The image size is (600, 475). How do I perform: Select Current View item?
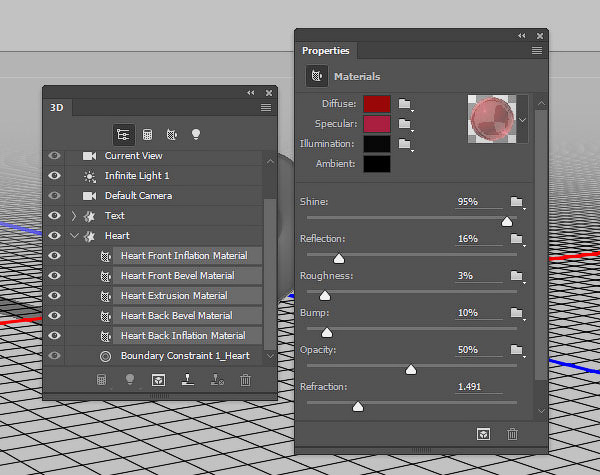(134, 156)
